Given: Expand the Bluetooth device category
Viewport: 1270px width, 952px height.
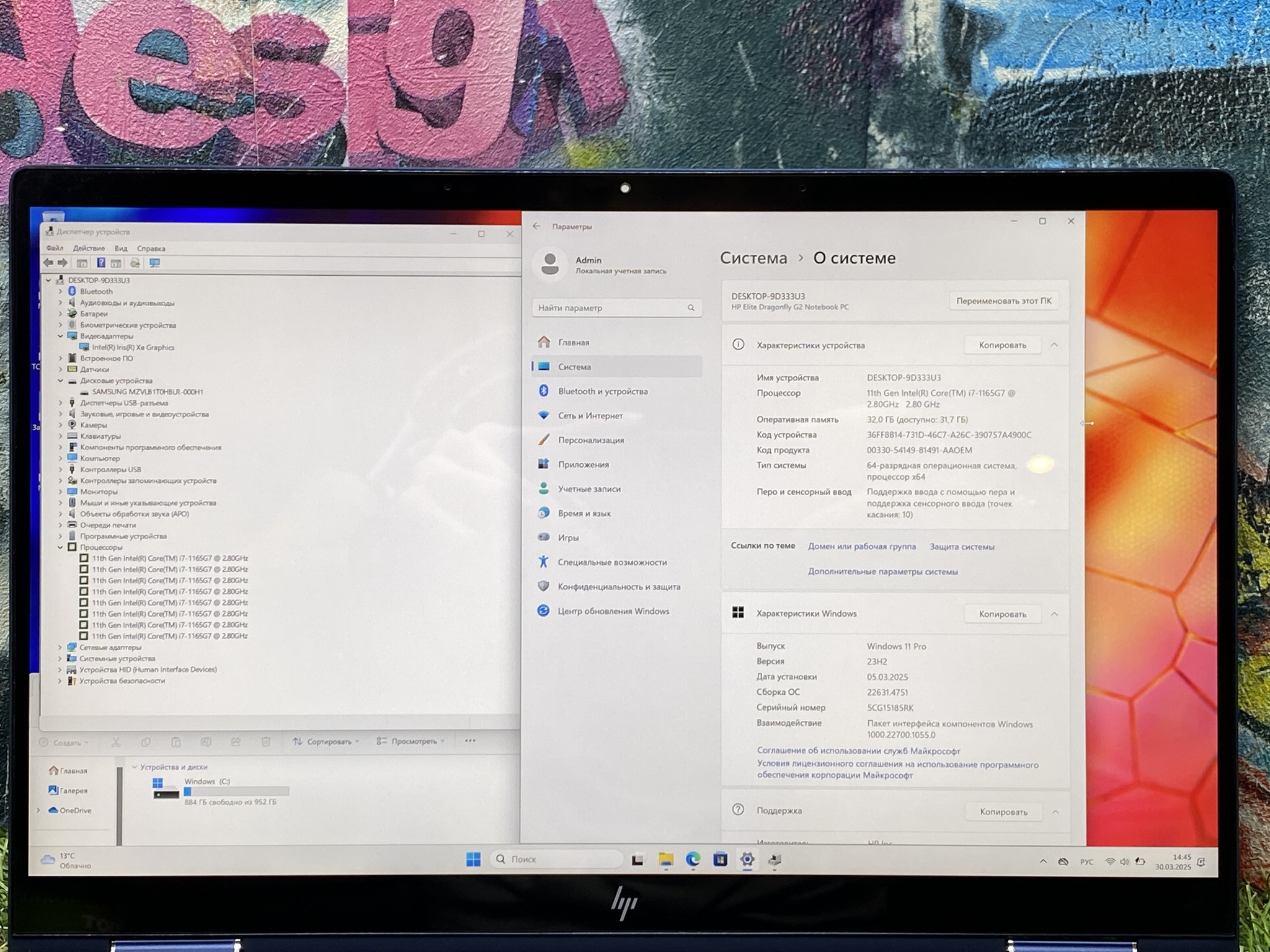Looking at the screenshot, I should (x=60, y=291).
